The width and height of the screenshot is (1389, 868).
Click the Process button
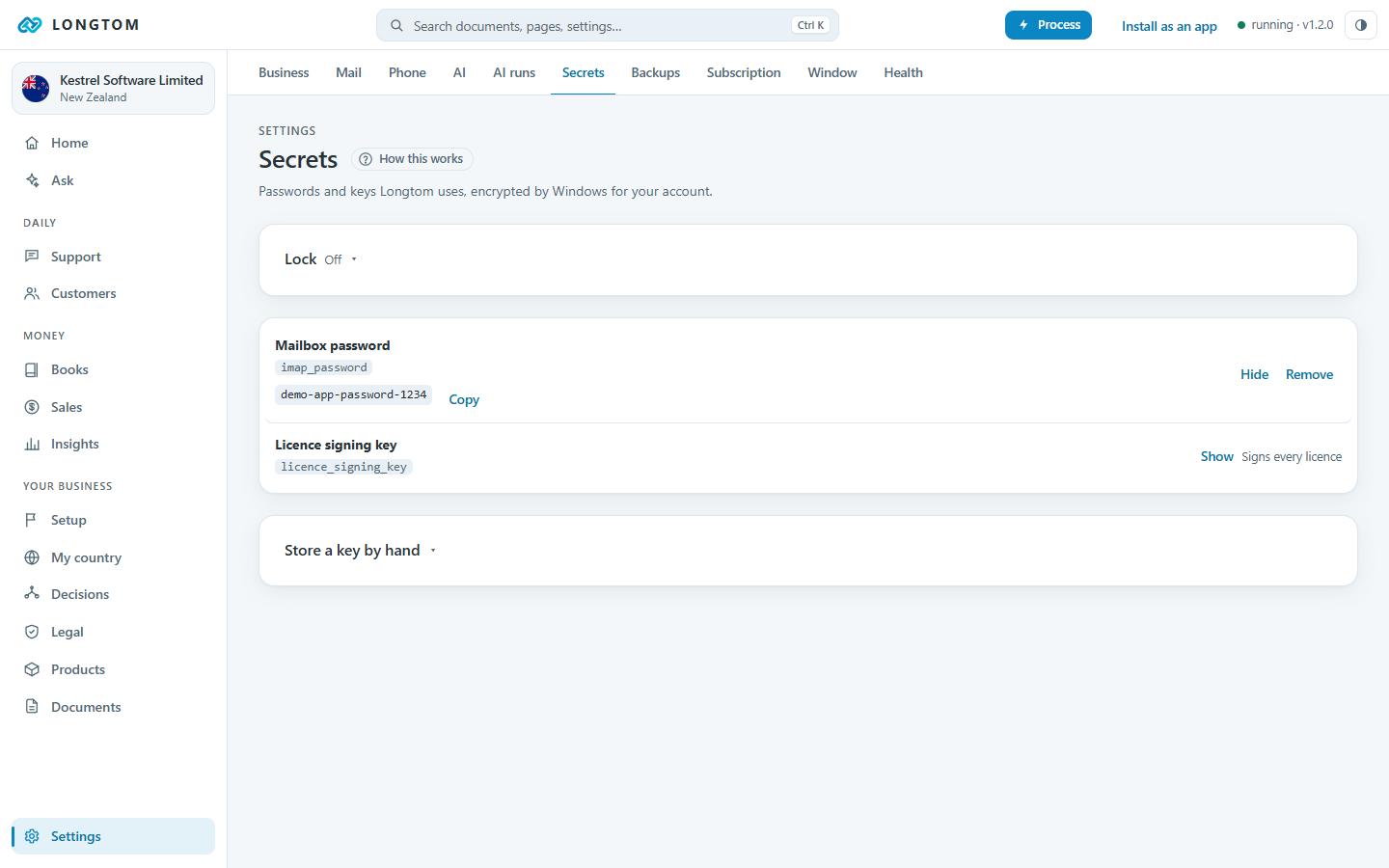click(1049, 25)
